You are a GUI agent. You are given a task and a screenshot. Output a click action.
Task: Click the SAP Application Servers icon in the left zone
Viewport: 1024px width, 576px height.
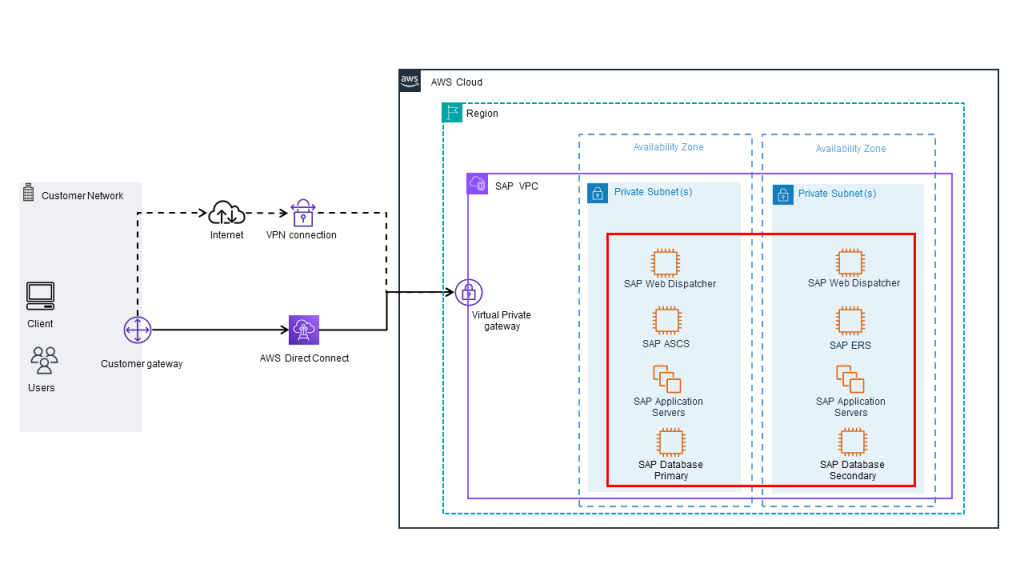668,380
